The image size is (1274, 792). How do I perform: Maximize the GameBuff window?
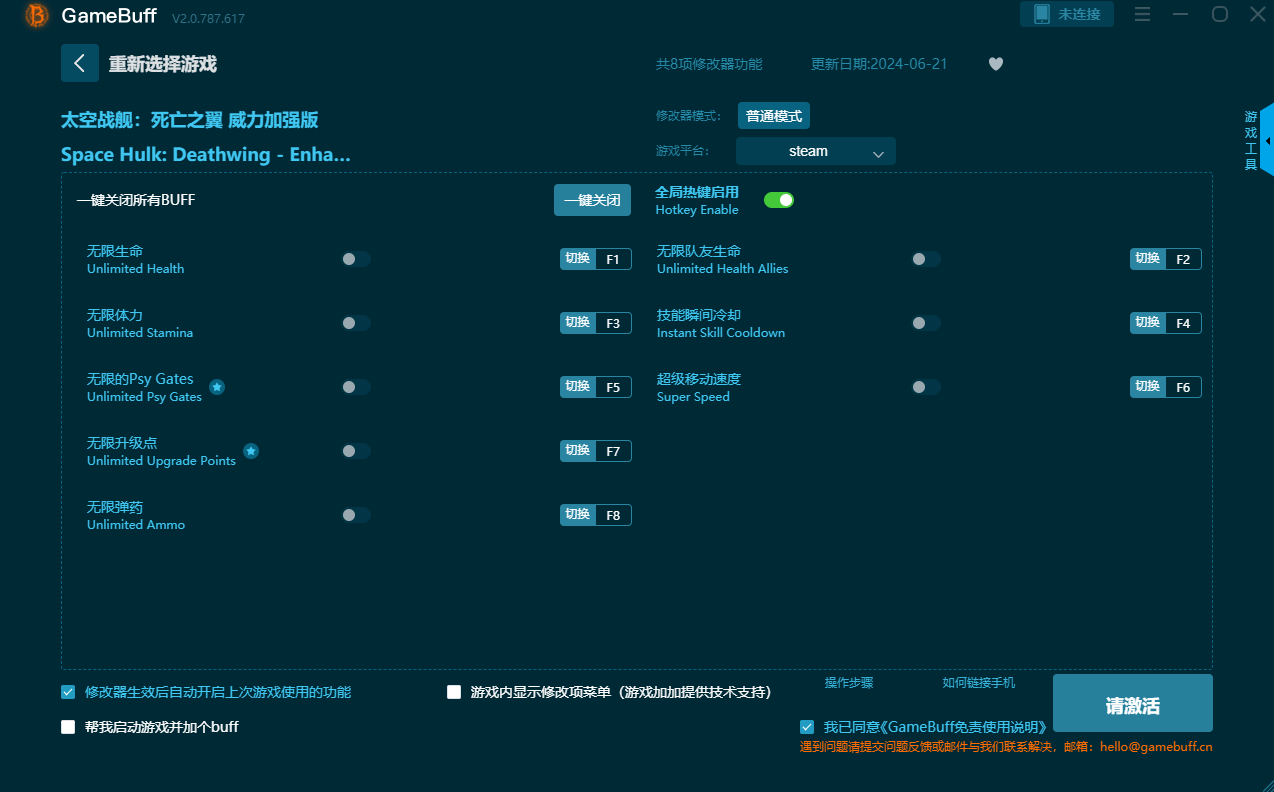pyautogui.click(x=1220, y=14)
